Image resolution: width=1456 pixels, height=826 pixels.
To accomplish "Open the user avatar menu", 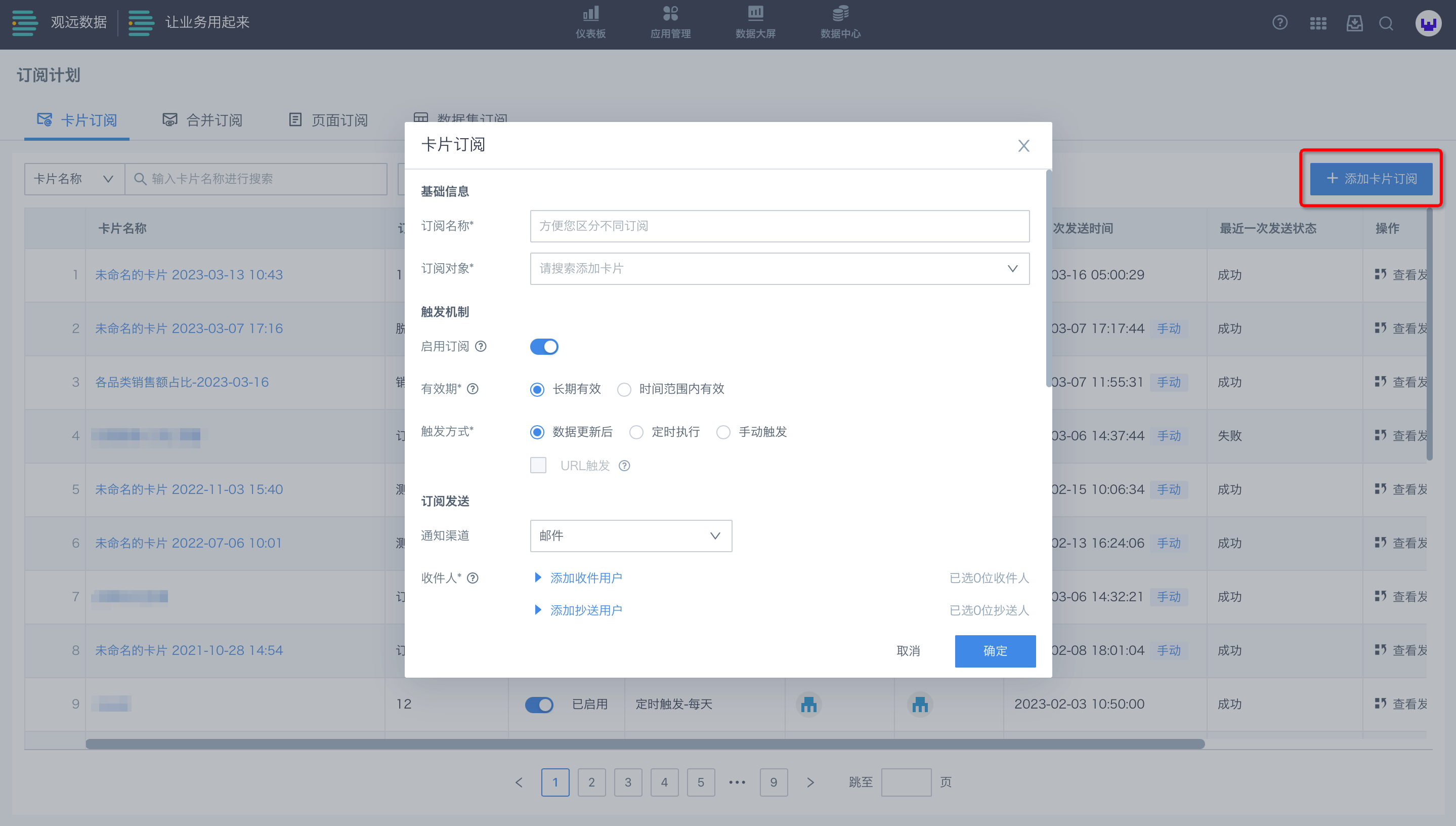I will pyautogui.click(x=1428, y=23).
